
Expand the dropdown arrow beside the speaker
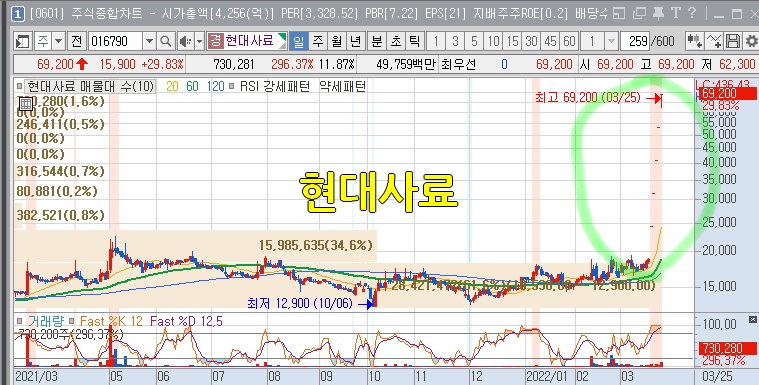(x=199, y=42)
